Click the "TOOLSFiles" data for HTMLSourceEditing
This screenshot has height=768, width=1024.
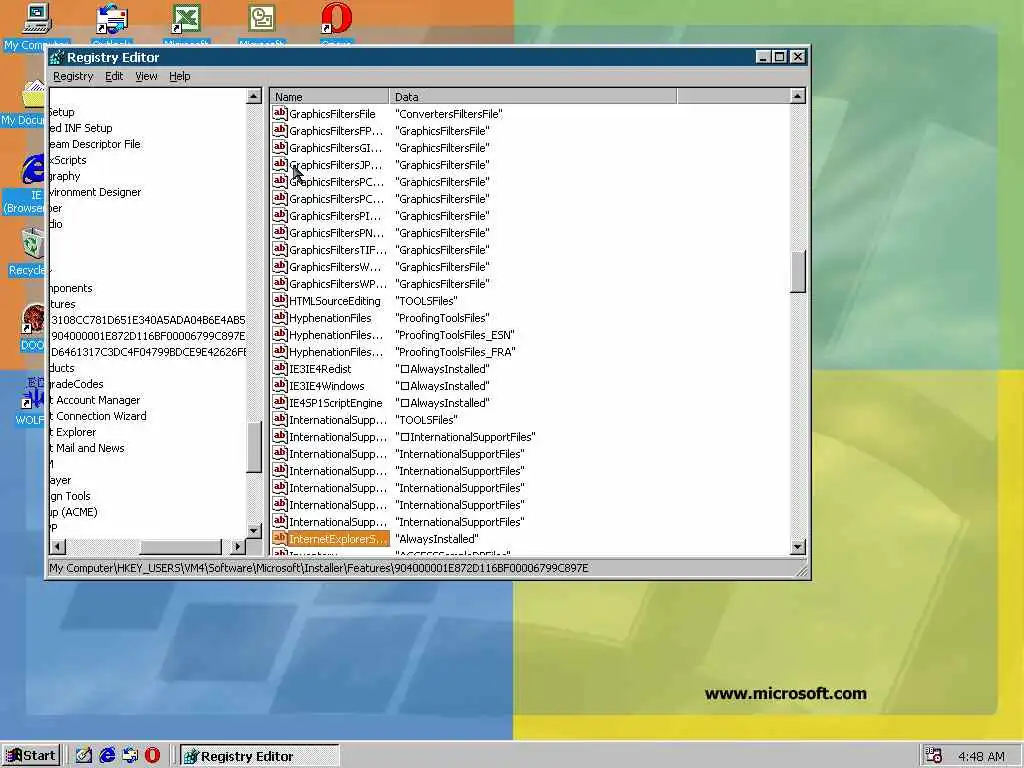click(x=426, y=301)
